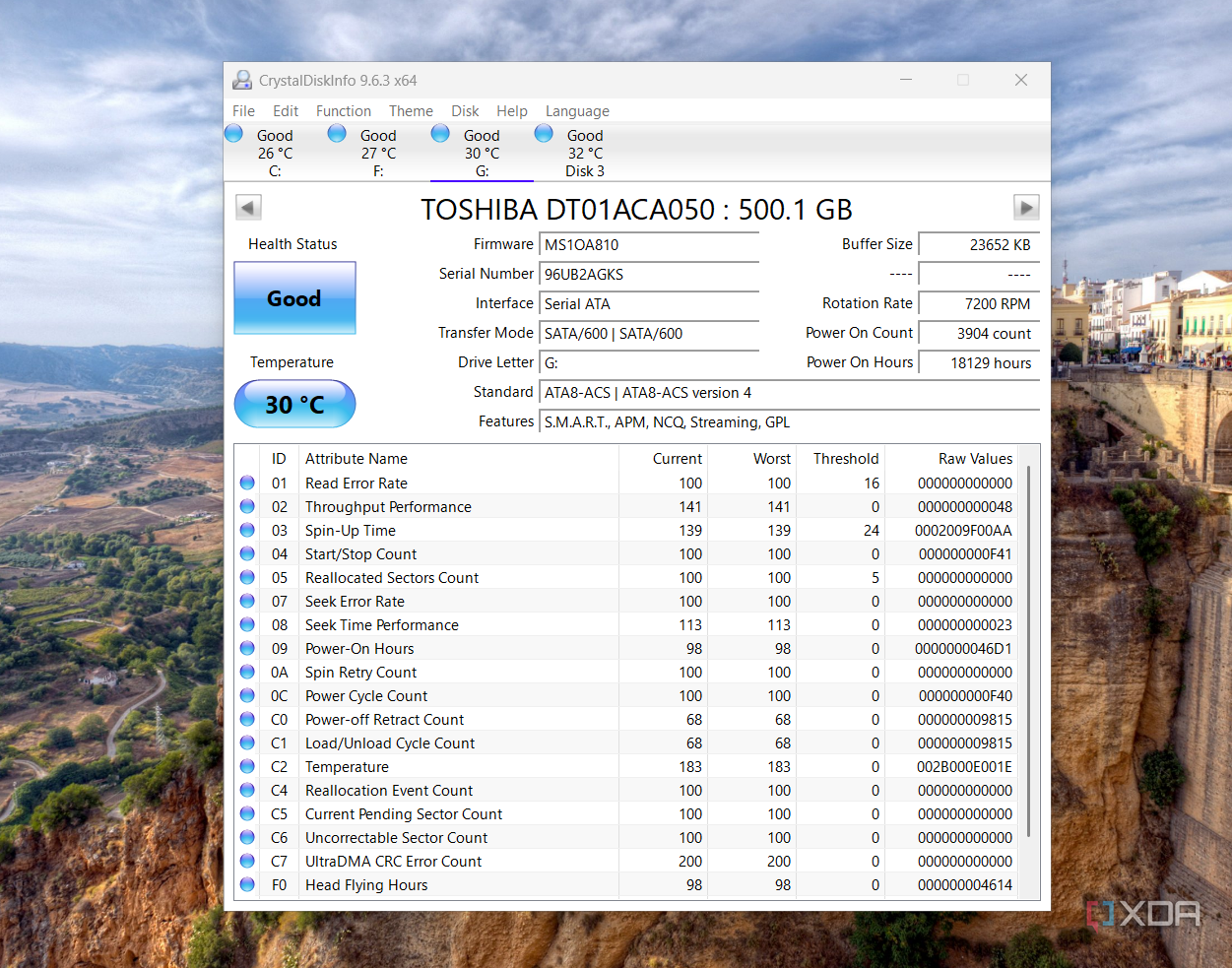Screen dimensions: 1232x968
Task: Close the CrystalDiskInfo window
Action: coord(1021,80)
